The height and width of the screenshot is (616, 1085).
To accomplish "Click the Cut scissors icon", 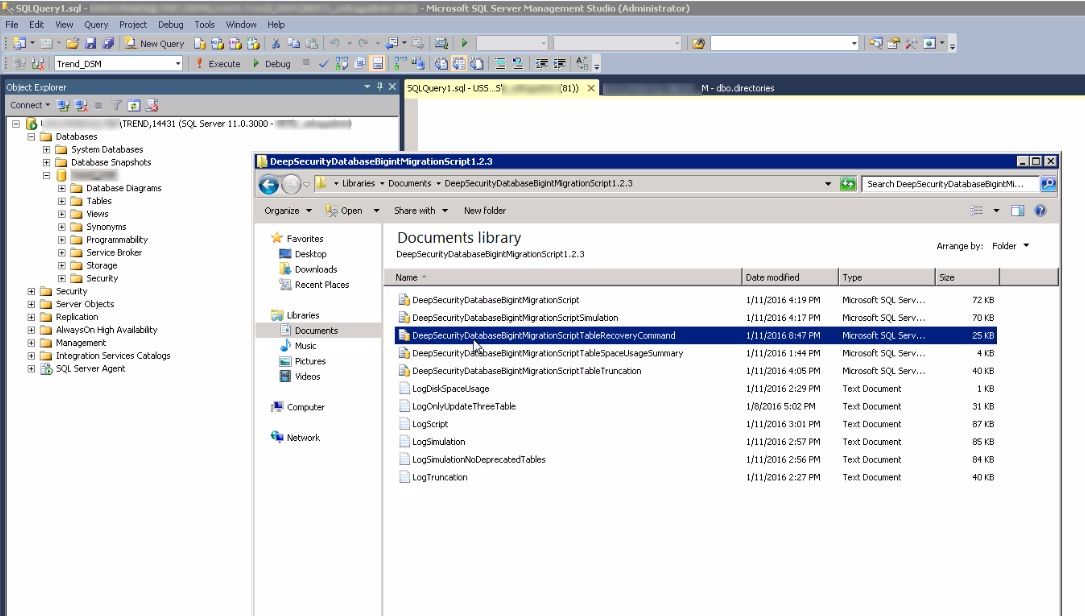I will 276,43.
